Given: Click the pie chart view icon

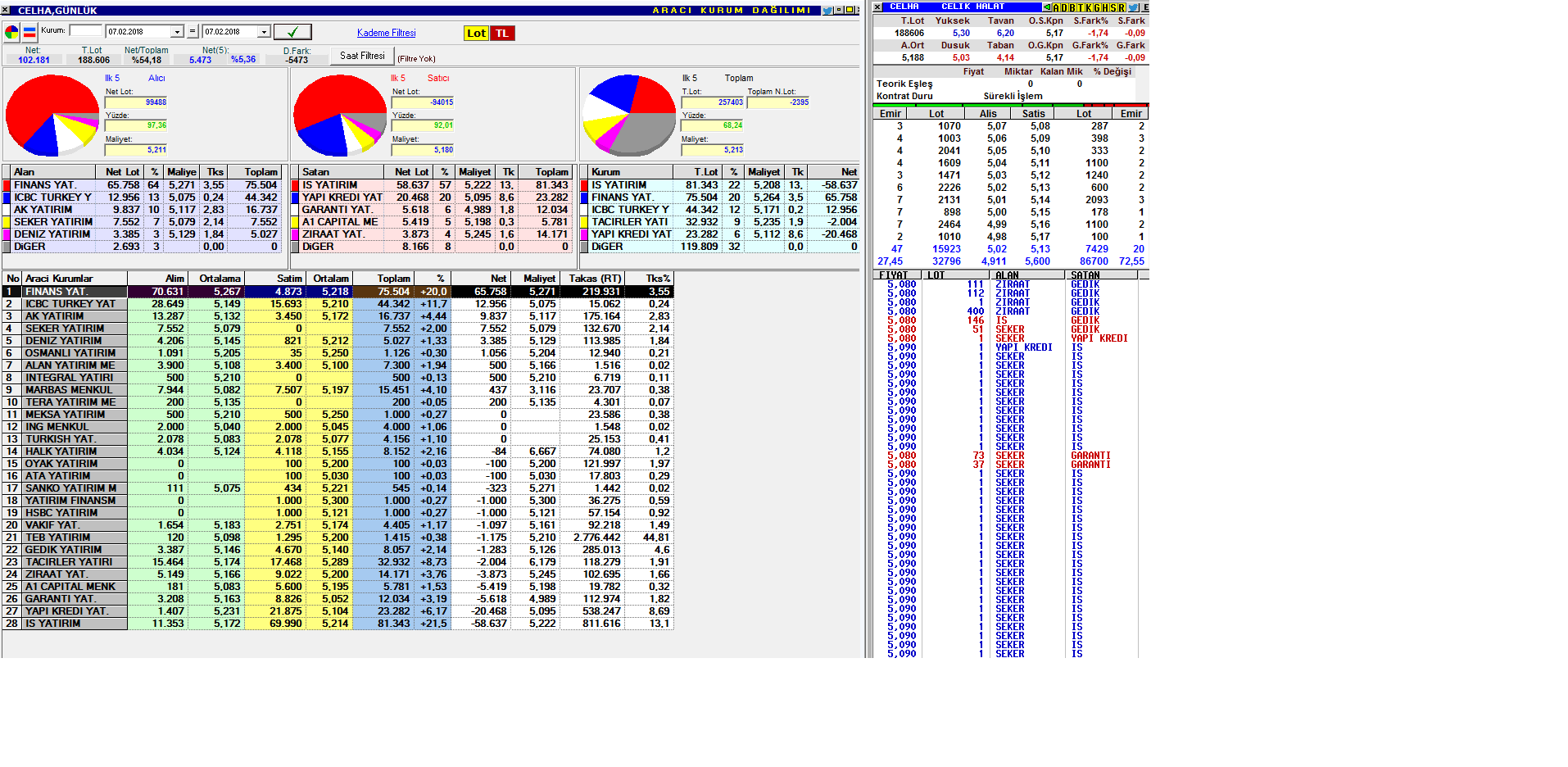Looking at the screenshot, I should pyautogui.click(x=11, y=33).
